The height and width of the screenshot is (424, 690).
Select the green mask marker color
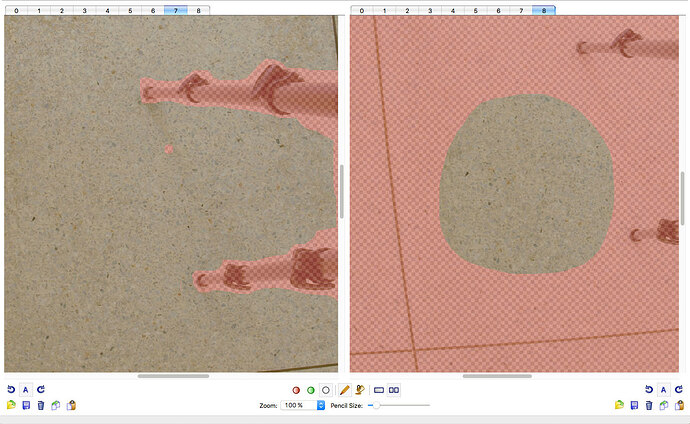point(311,390)
